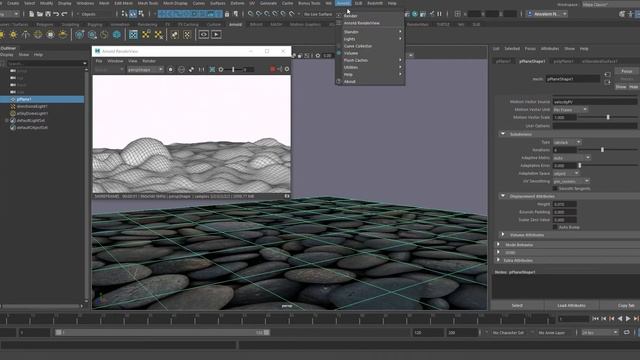Adjust Iterations slider in Subdivision

602,150
